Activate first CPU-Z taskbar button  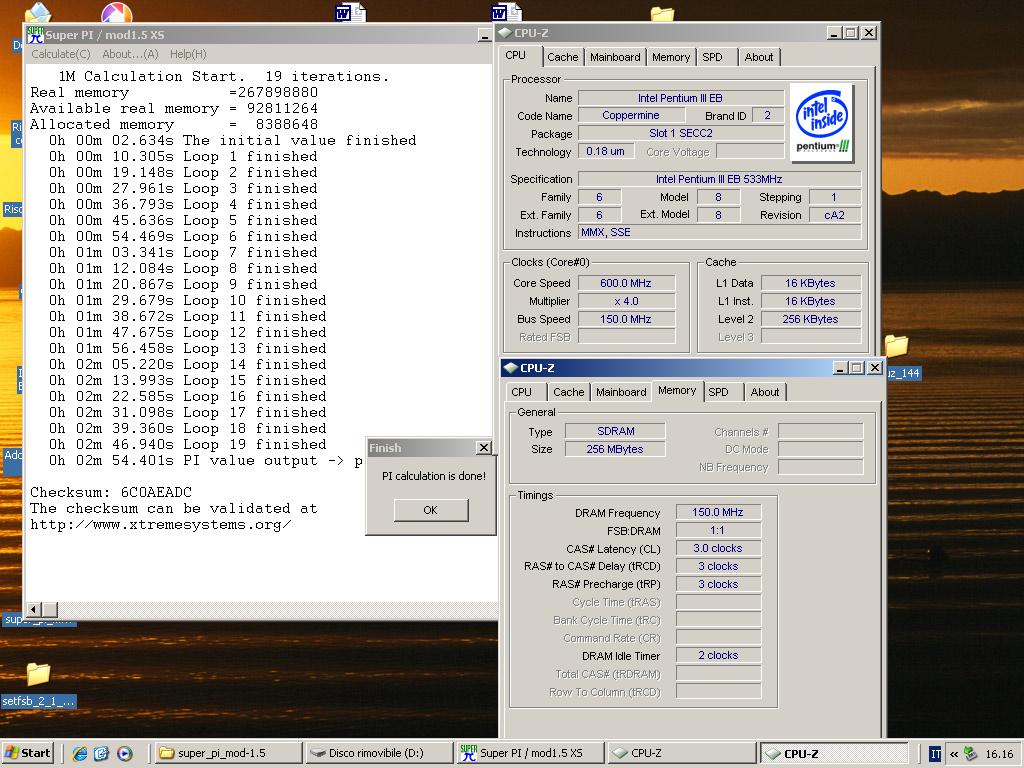click(681, 753)
